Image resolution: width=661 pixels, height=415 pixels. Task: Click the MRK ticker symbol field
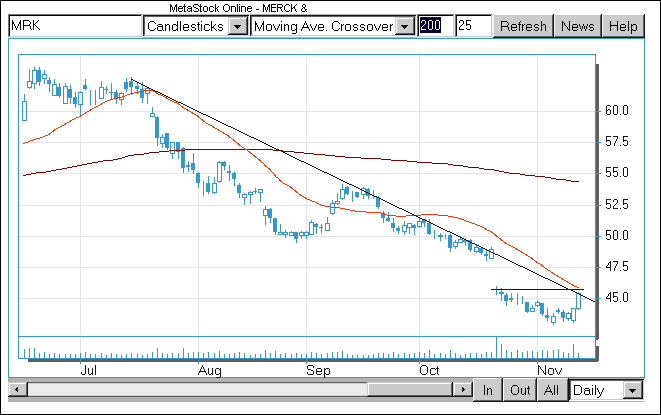pyautogui.click(x=75, y=26)
